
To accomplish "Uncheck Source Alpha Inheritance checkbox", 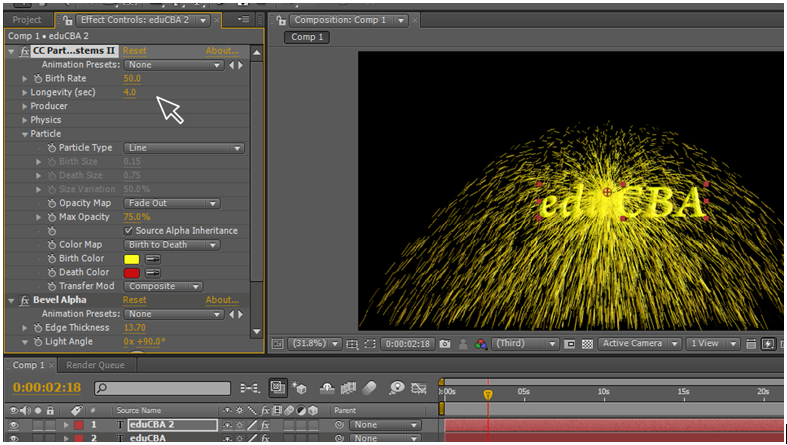I will 128,231.
